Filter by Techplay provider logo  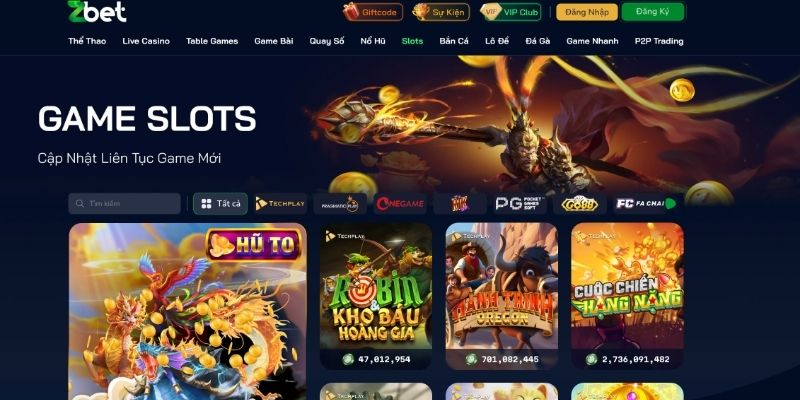[x=280, y=204]
